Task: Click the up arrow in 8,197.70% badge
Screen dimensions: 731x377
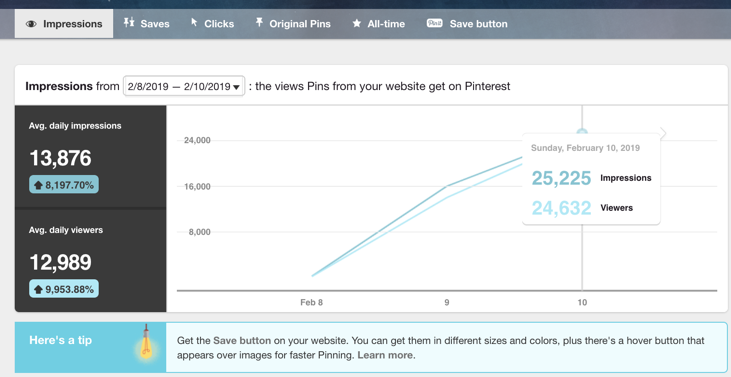Action: tap(38, 185)
